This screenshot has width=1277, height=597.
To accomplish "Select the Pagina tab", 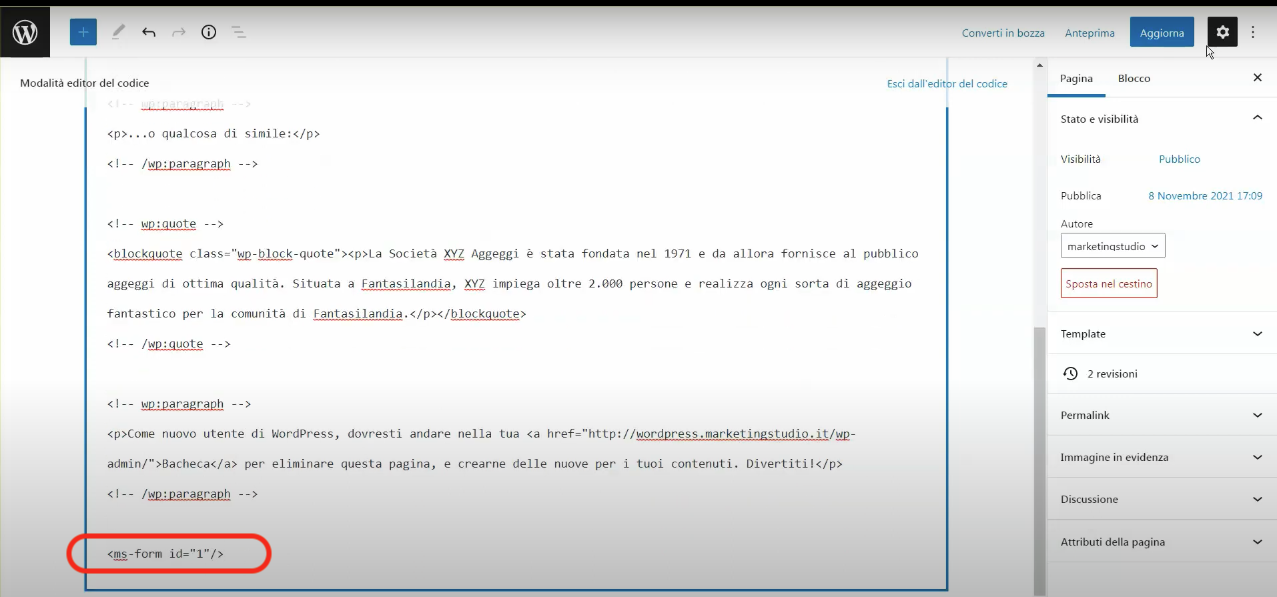I will (x=1076, y=77).
